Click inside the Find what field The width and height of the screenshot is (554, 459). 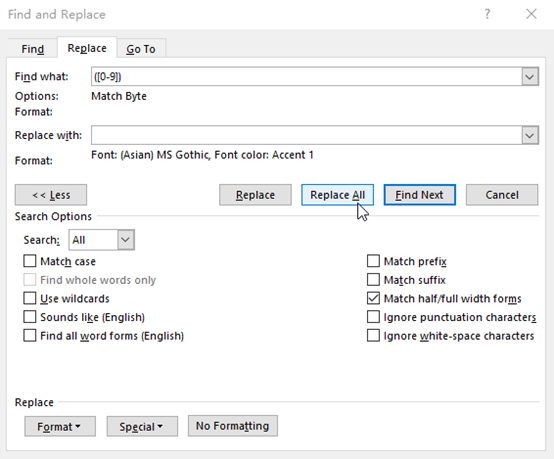[306, 76]
